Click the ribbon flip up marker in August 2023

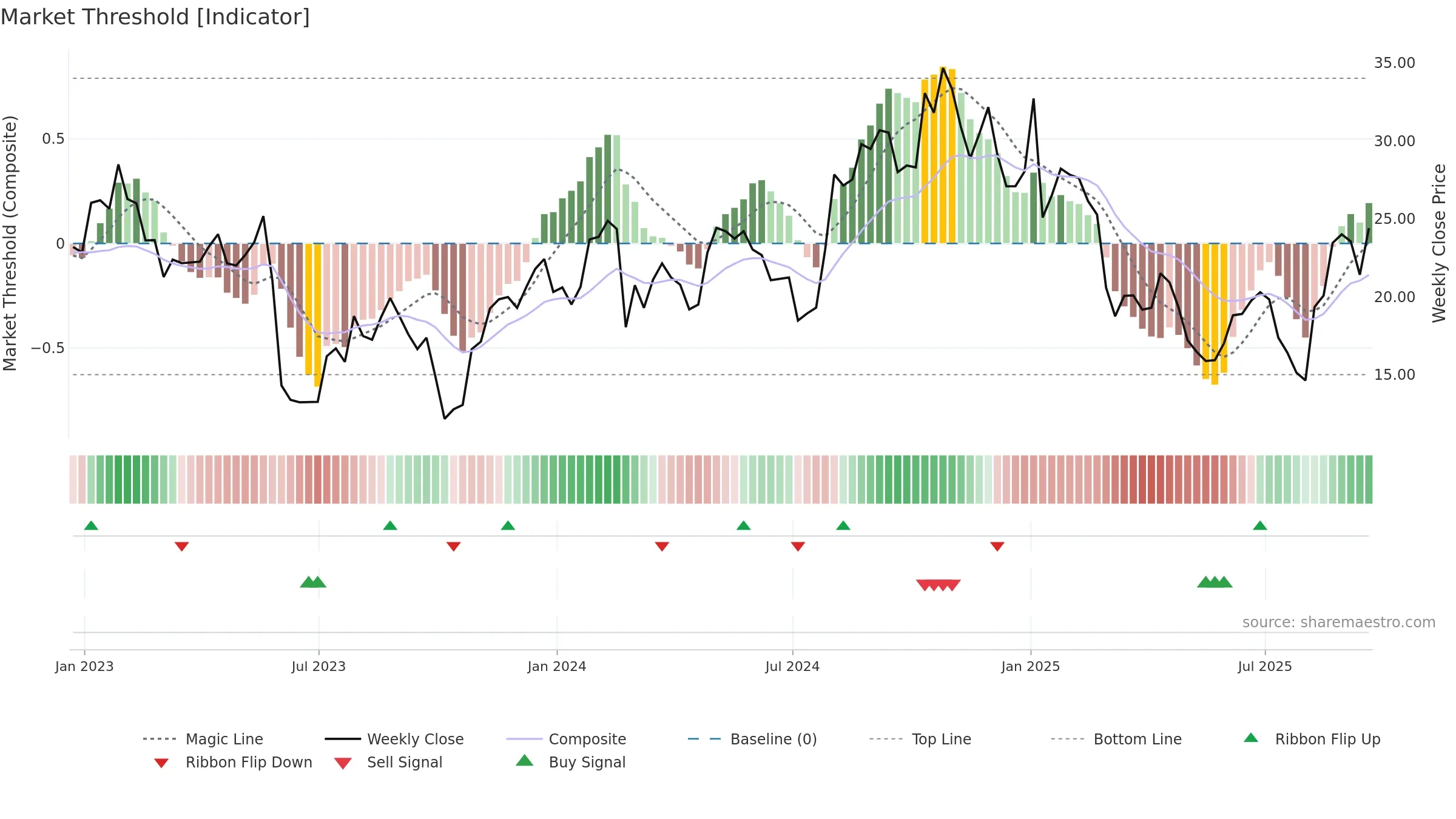point(390,525)
